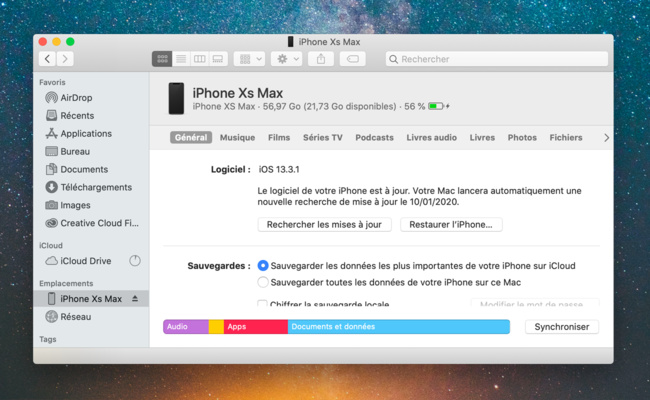Click the iPhone proxy icon in title bar
Viewport: 650px width, 400px height.
coord(291,41)
